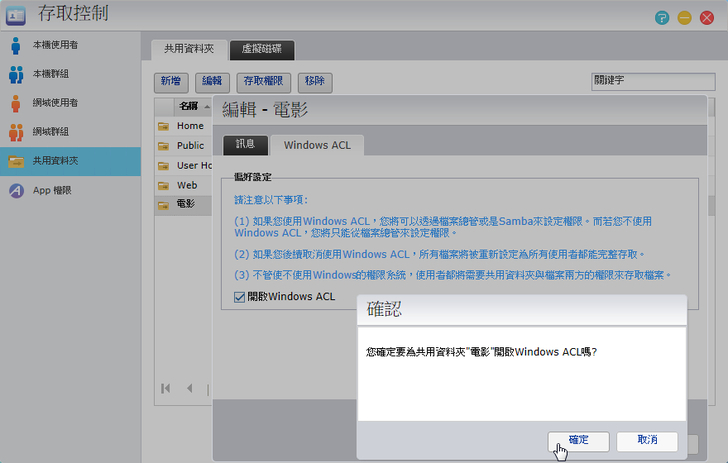This screenshot has width=728, height=463.
Task: Switch to 訊息 tab in edit dialog
Action: [x=245, y=144]
